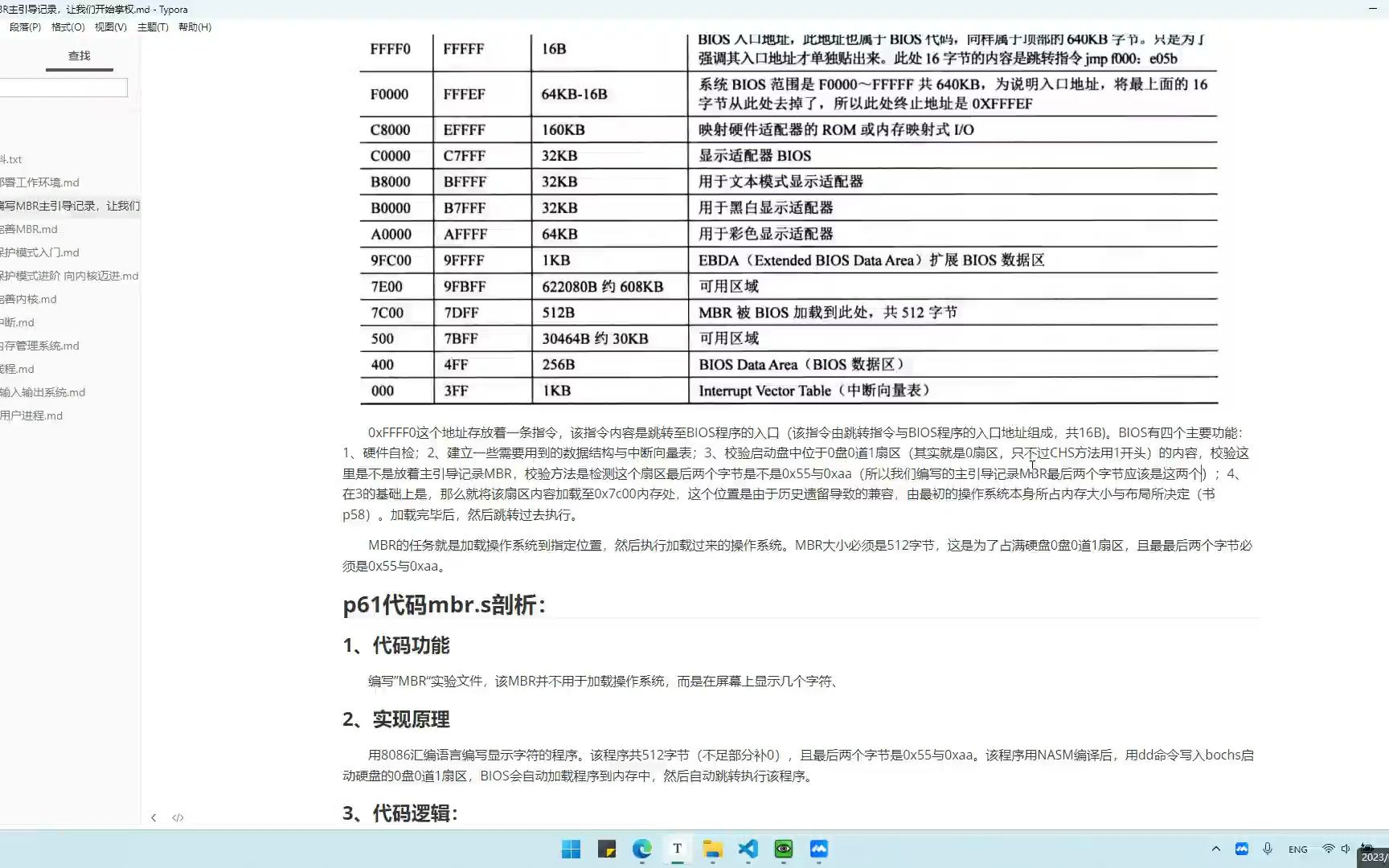This screenshot has height=868, width=1389.
Task: Switch the ENG input language indicator
Action: click(1297, 850)
